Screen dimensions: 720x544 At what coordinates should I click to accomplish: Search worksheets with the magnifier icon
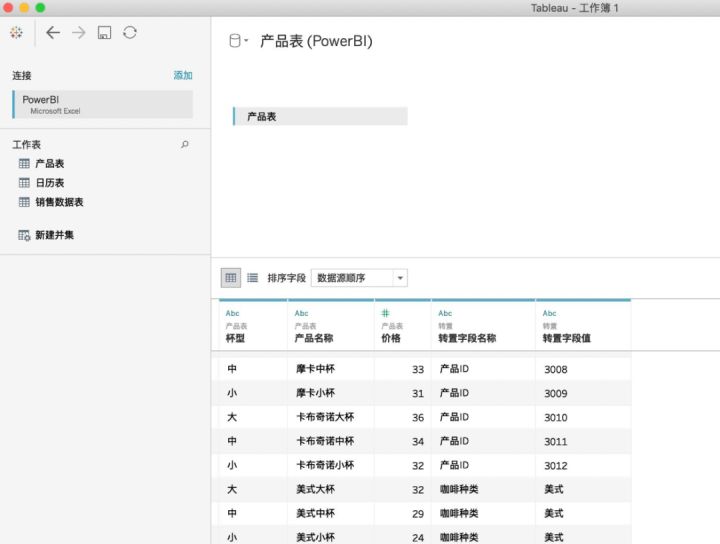(185, 145)
